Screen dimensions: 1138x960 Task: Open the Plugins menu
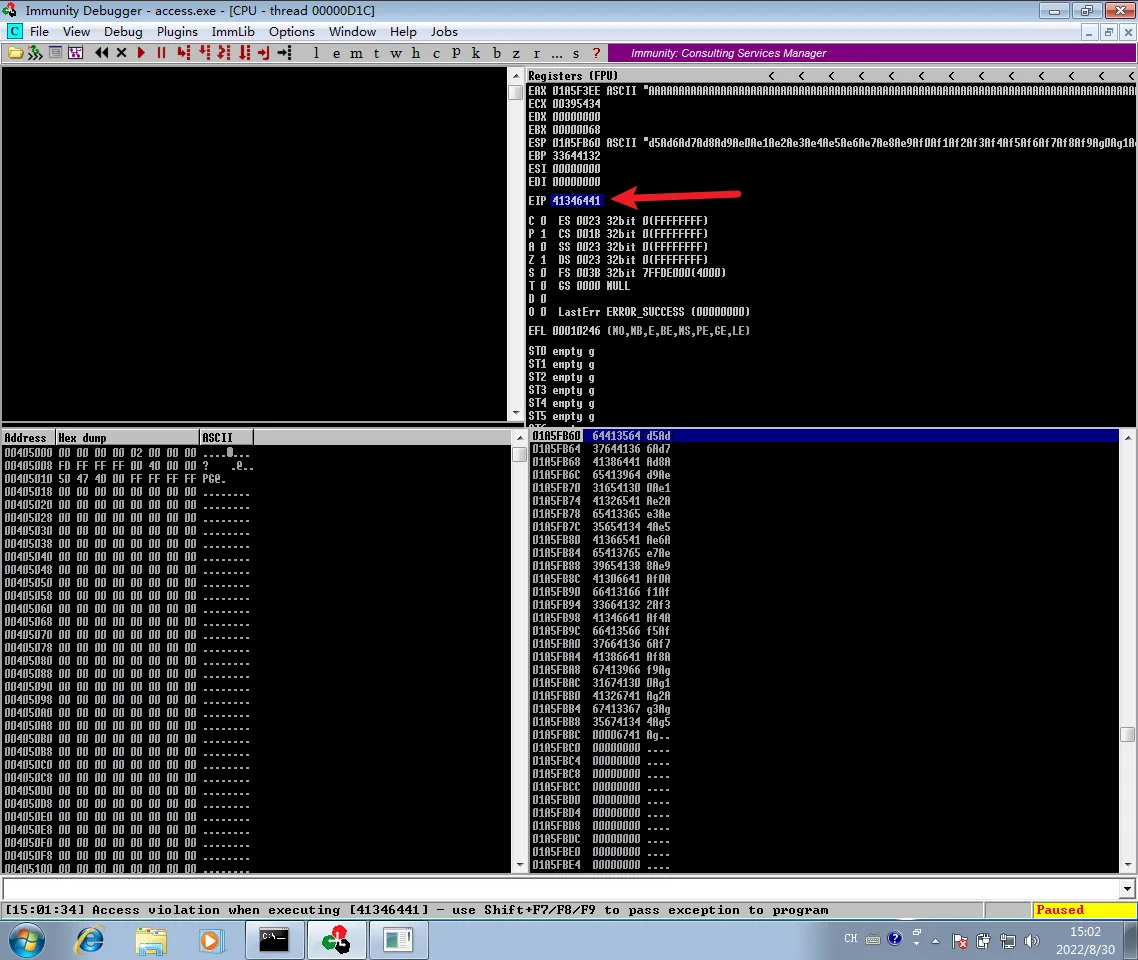pos(177,31)
